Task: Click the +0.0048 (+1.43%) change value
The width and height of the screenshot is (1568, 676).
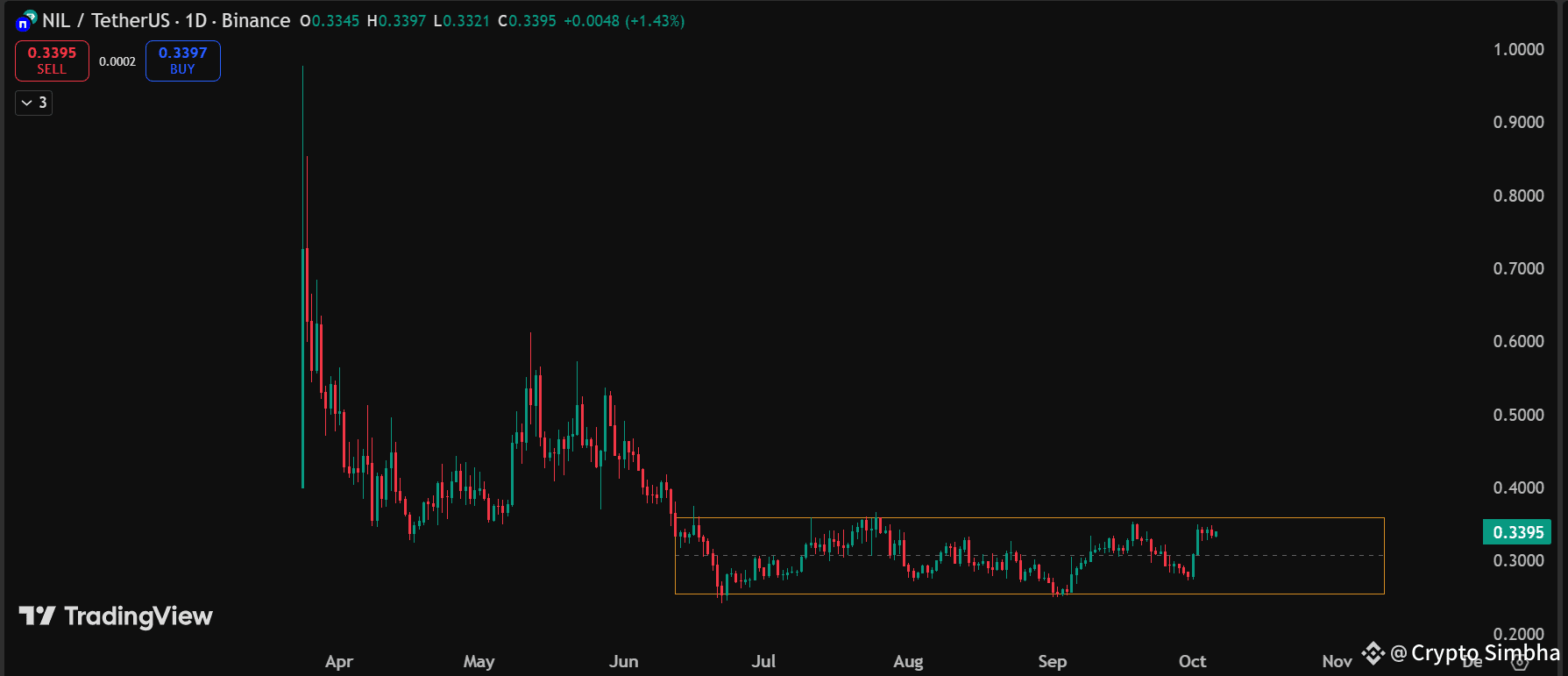Action: click(624, 21)
